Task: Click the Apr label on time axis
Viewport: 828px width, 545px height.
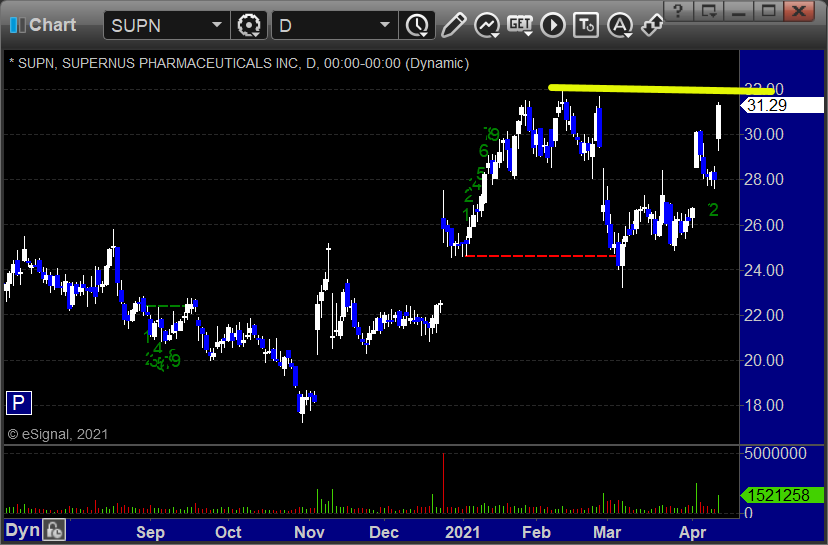Action: pyautogui.click(x=692, y=532)
